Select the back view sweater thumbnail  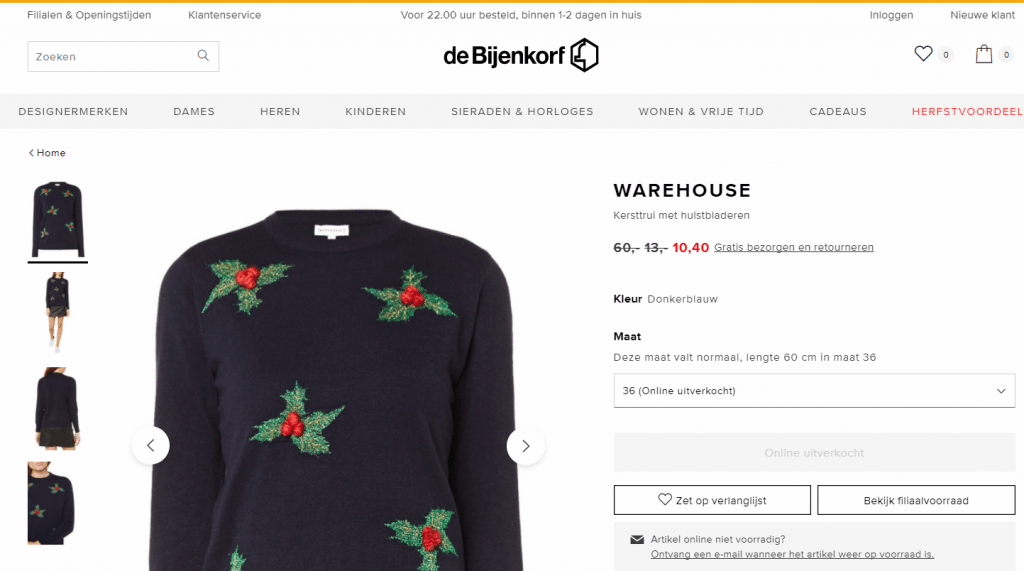pos(57,408)
